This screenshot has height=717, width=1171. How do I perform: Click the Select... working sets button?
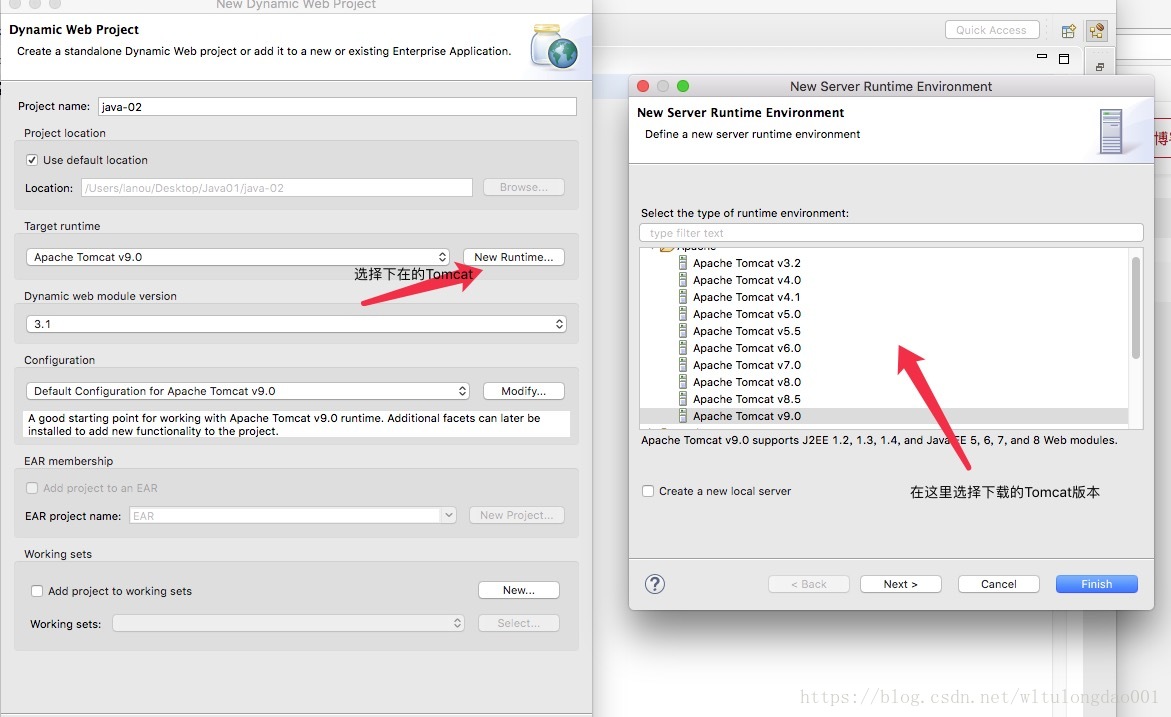coord(518,623)
